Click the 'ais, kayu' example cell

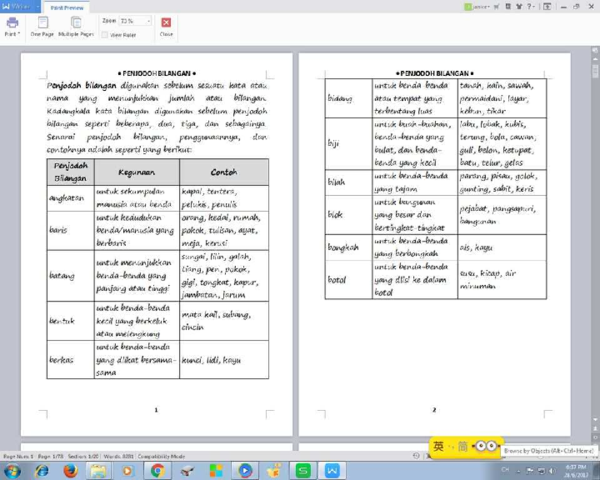coord(502,247)
